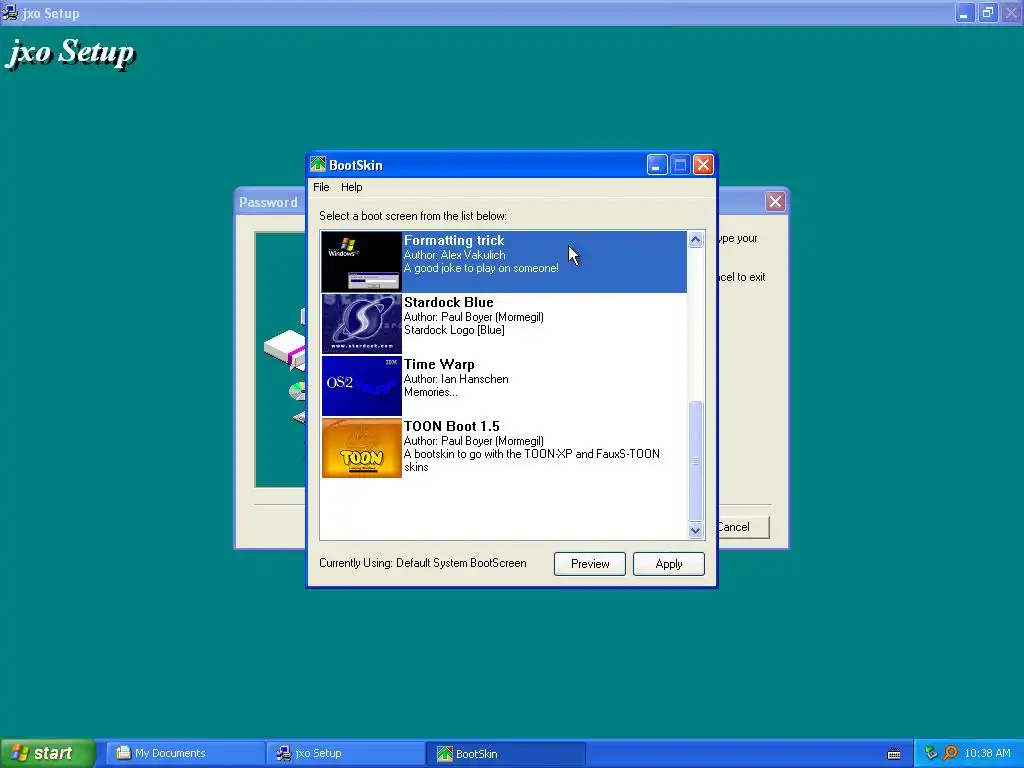Click the Formatting trick title text
The image size is (1024, 768).
point(454,240)
